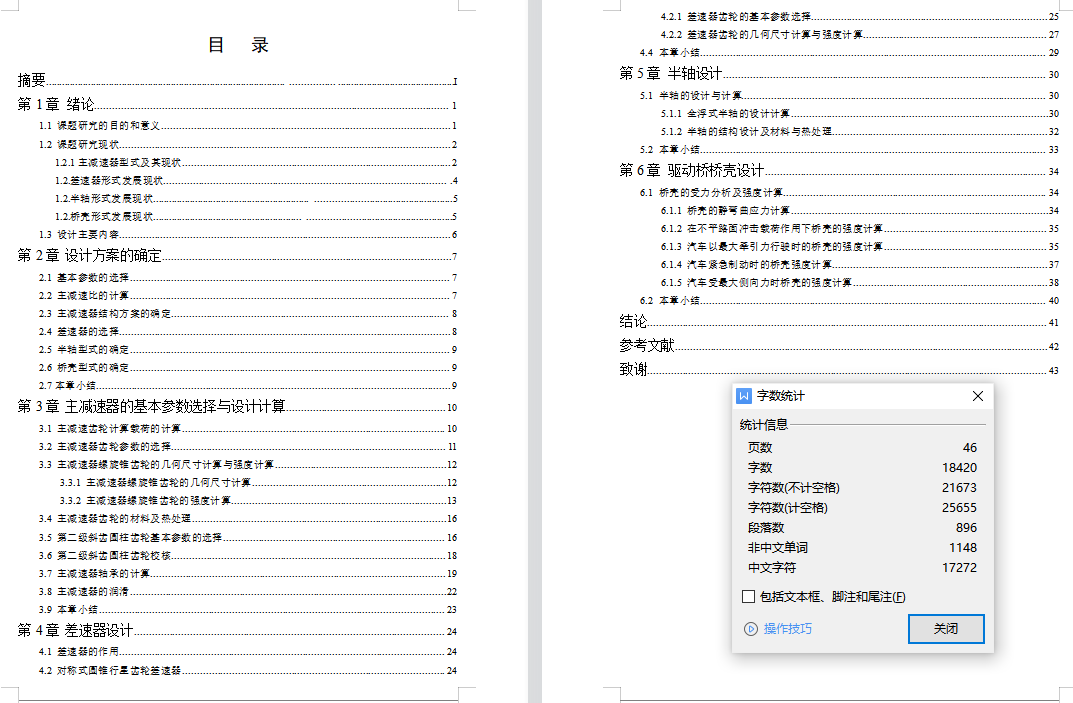
Task: Click the 致谢 entry in the contents
Action: coord(633,370)
